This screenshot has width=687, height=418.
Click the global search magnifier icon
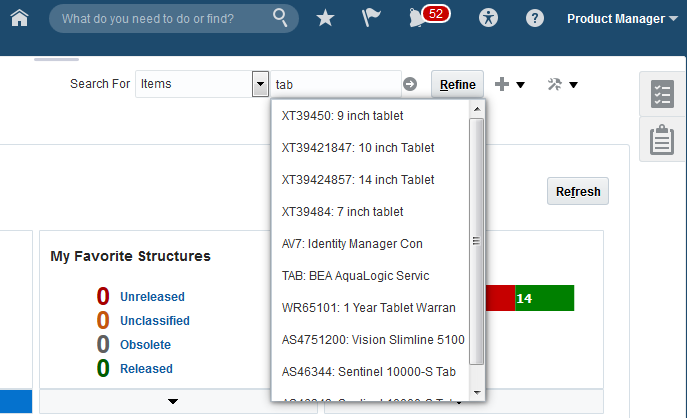pos(280,18)
